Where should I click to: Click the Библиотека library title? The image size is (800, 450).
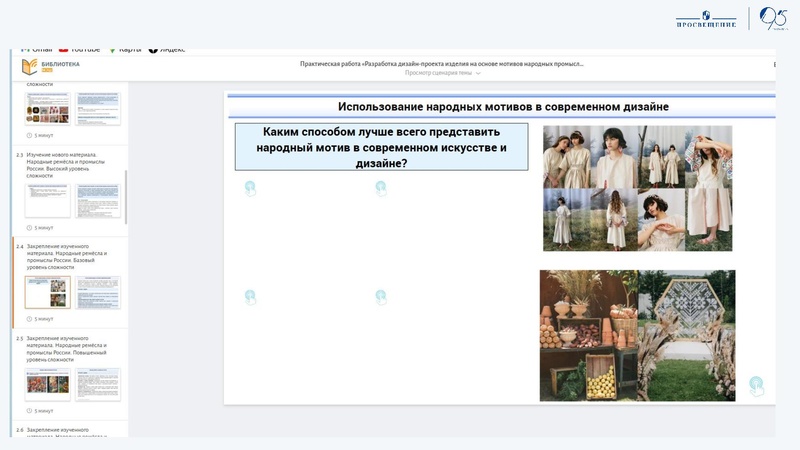click(60, 64)
